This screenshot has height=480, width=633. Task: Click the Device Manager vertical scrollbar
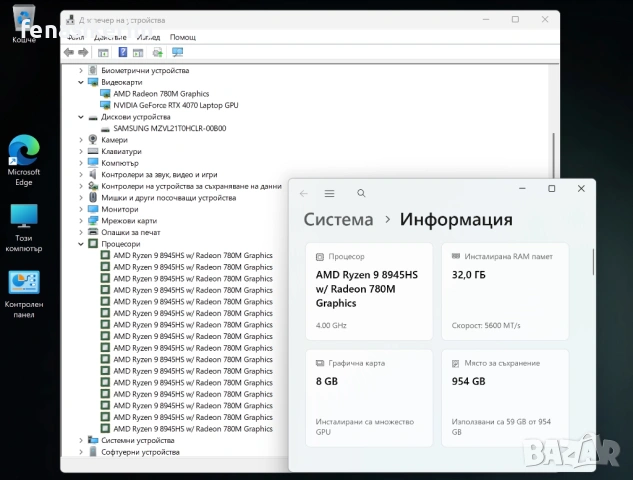click(553, 155)
